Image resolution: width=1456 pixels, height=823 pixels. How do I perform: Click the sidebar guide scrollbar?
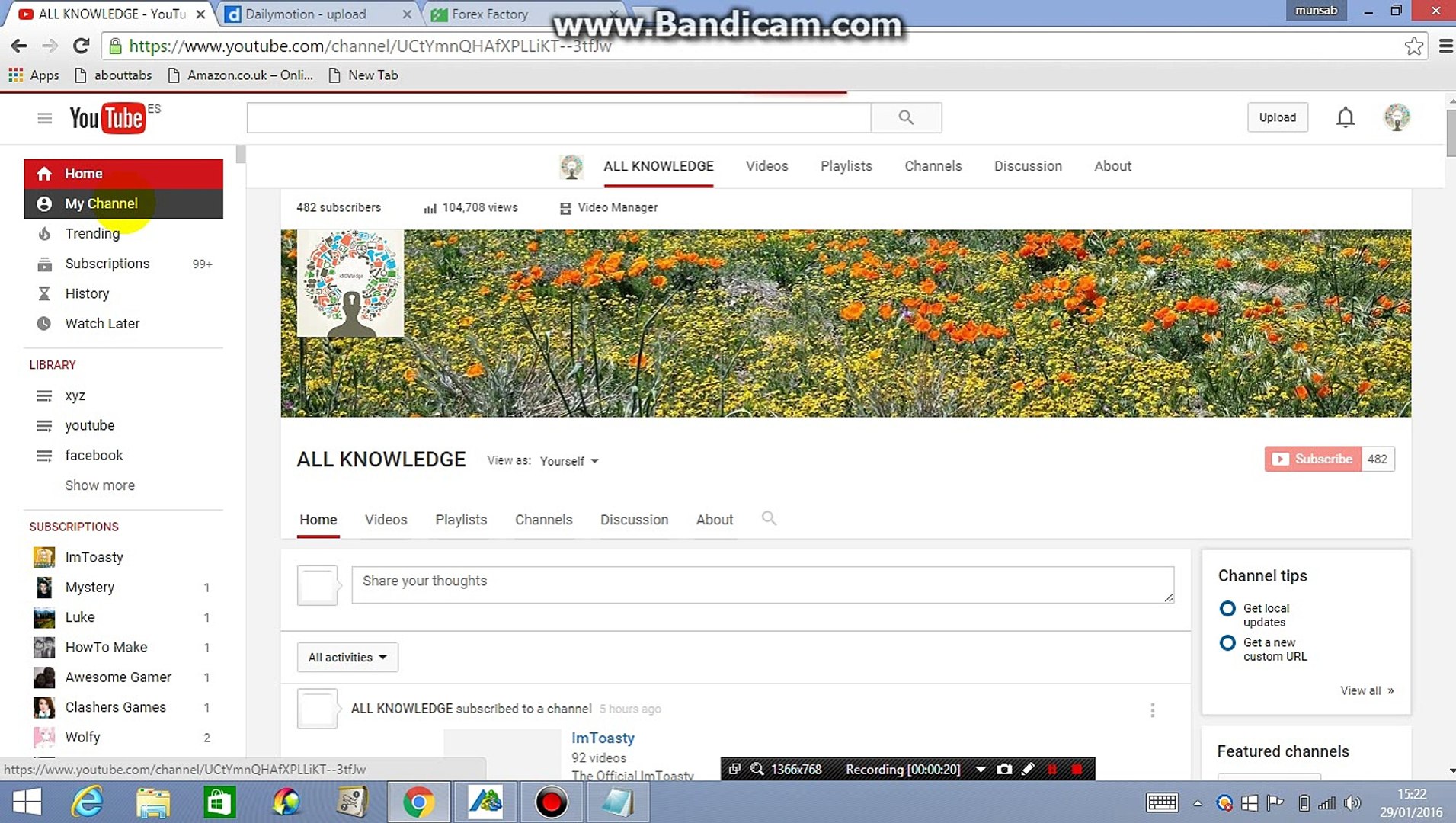tap(241, 155)
